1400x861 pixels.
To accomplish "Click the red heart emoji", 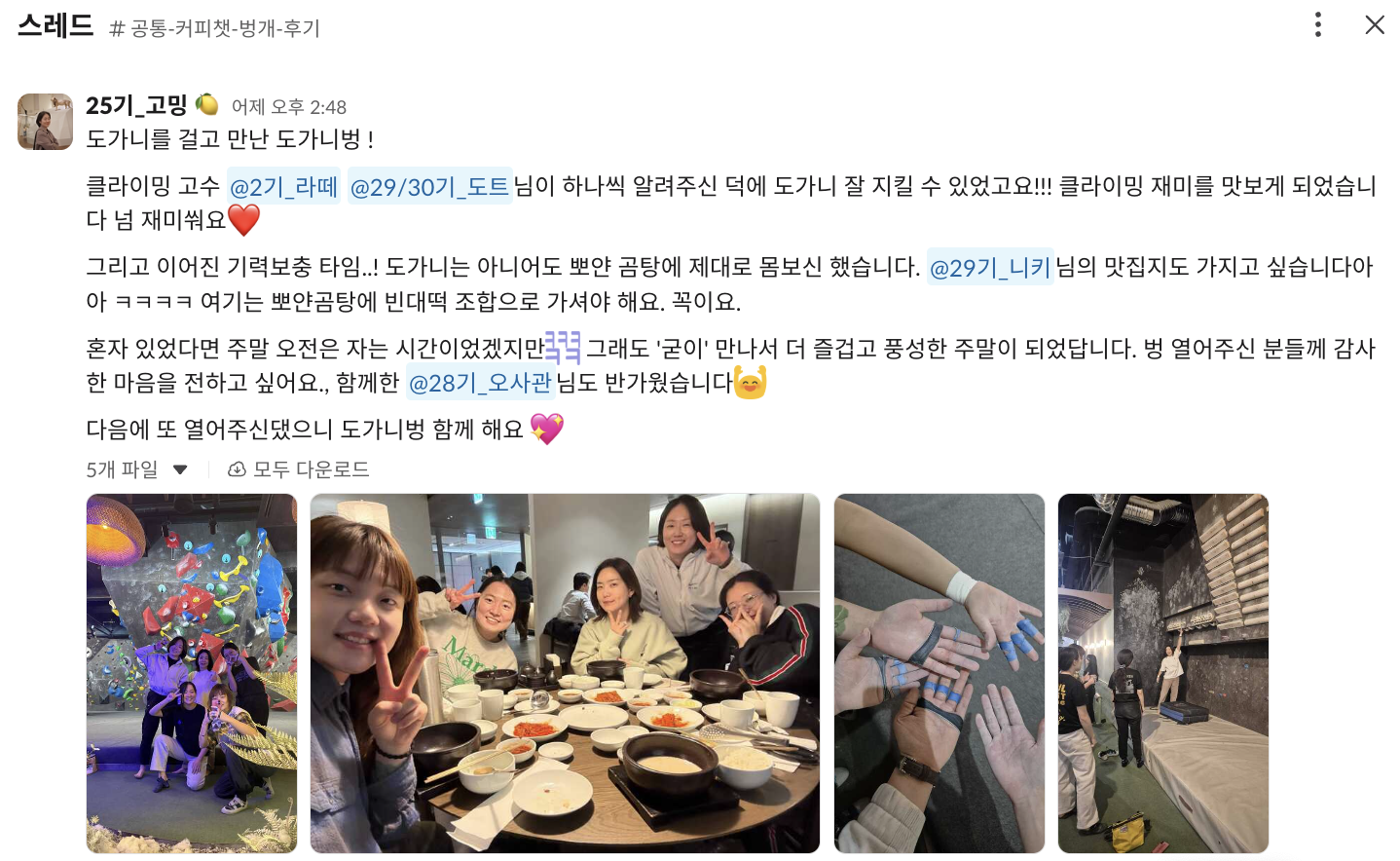I will (x=243, y=220).
